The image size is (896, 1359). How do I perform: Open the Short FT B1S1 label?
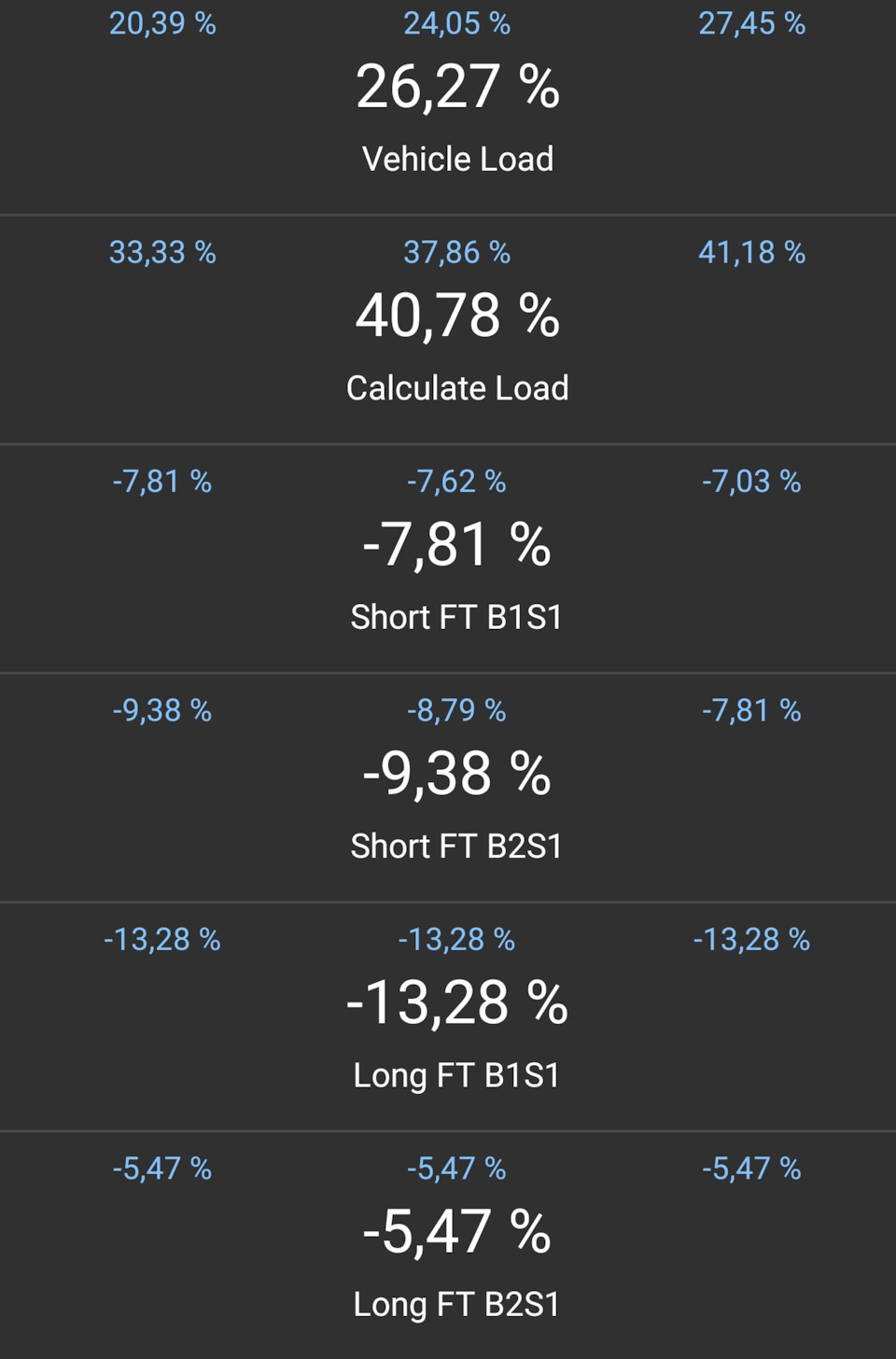[x=456, y=617]
